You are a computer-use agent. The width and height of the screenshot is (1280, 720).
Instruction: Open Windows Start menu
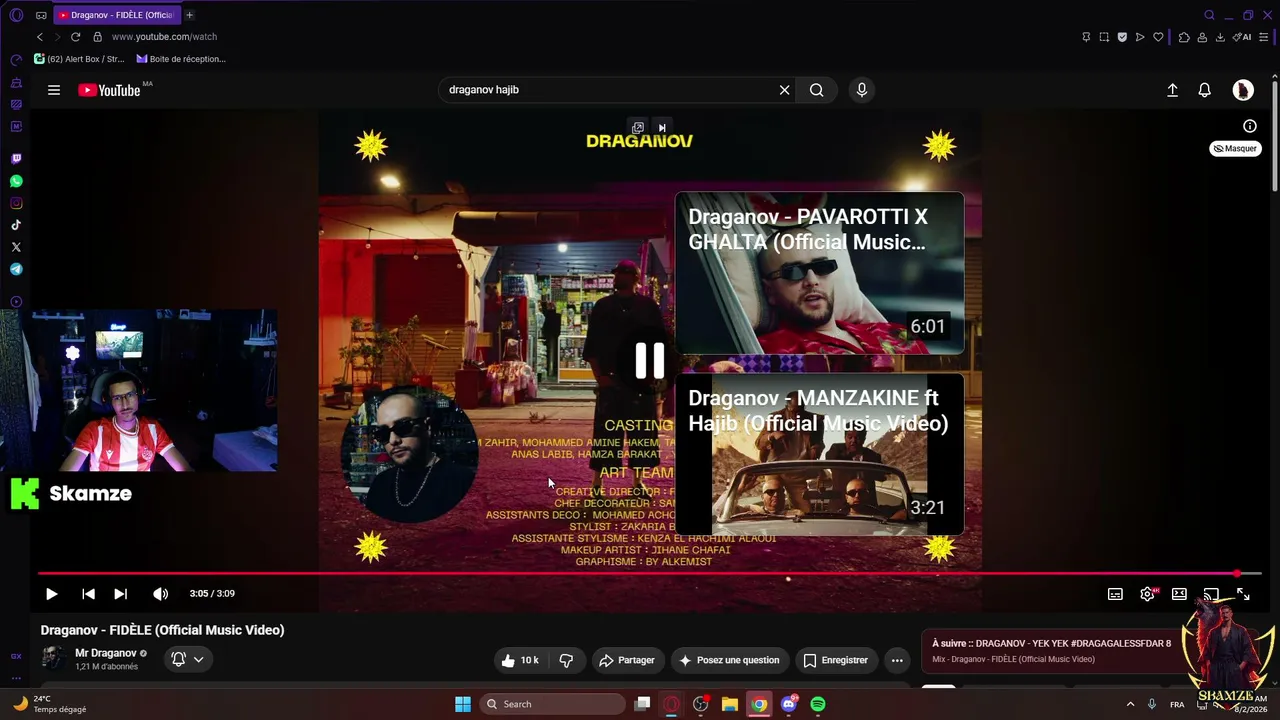pyautogui.click(x=463, y=704)
